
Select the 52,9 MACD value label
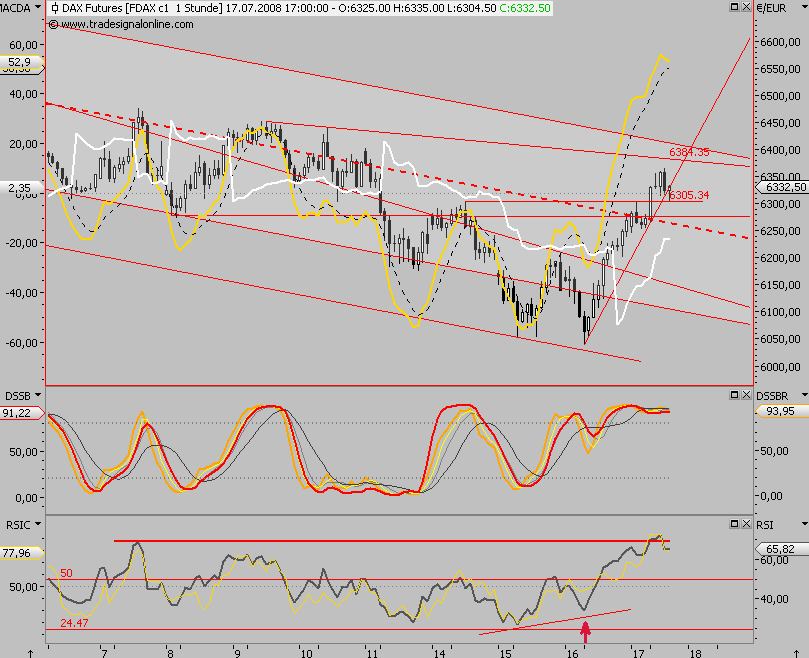click(21, 62)
